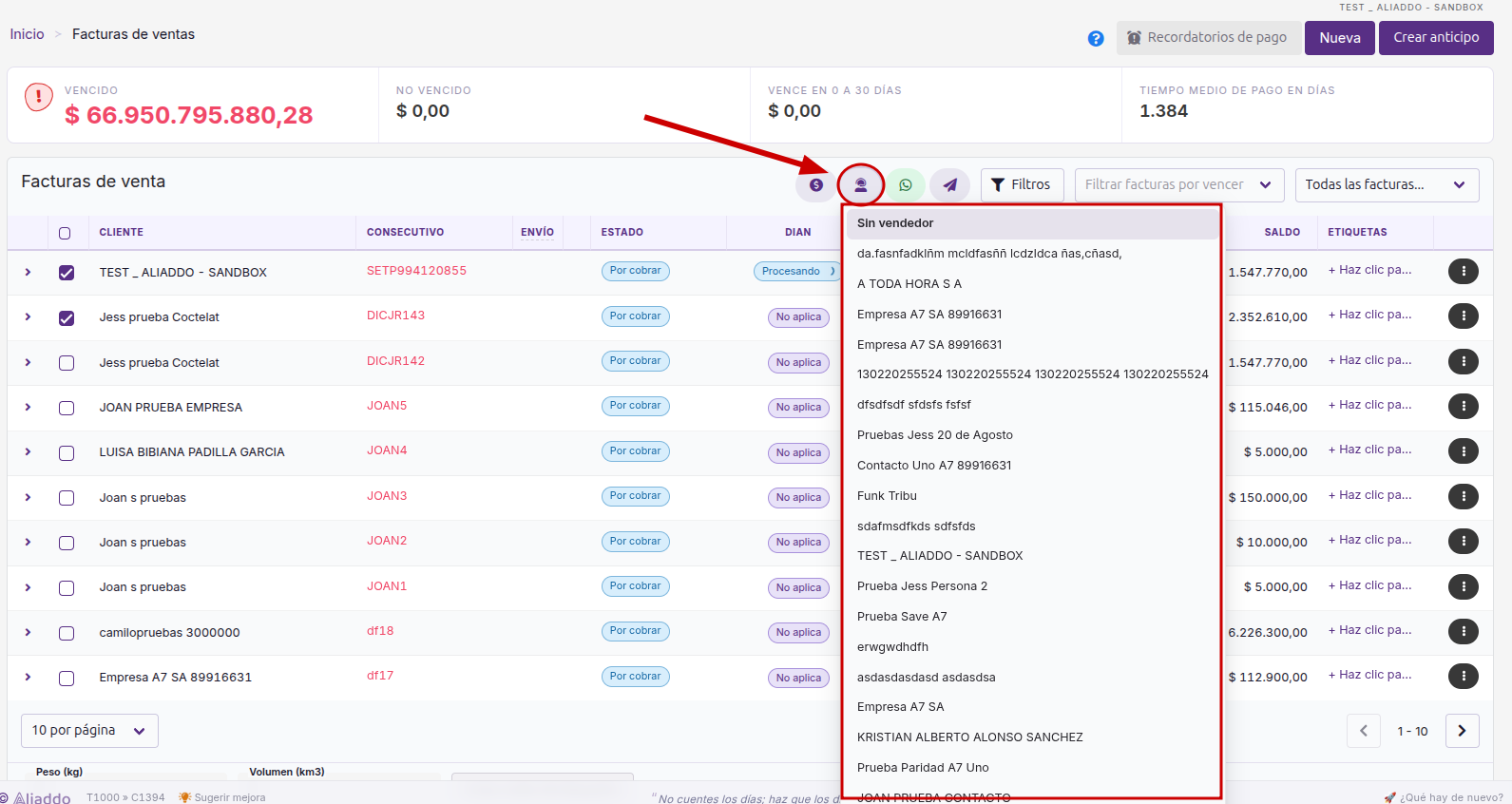1512x804 pixels.
Task: Go to previous page arrow
Action: click(x=1364, y=731)
